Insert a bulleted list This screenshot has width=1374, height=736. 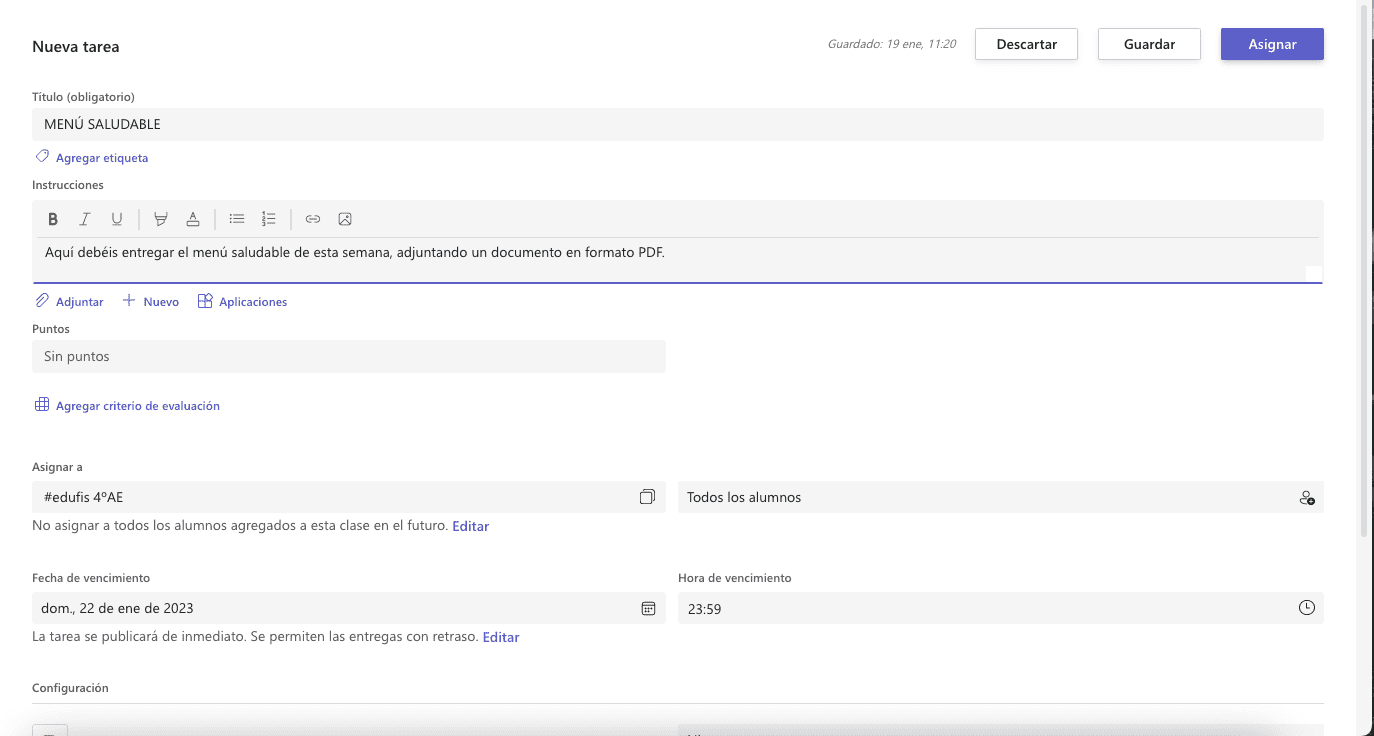237,219
